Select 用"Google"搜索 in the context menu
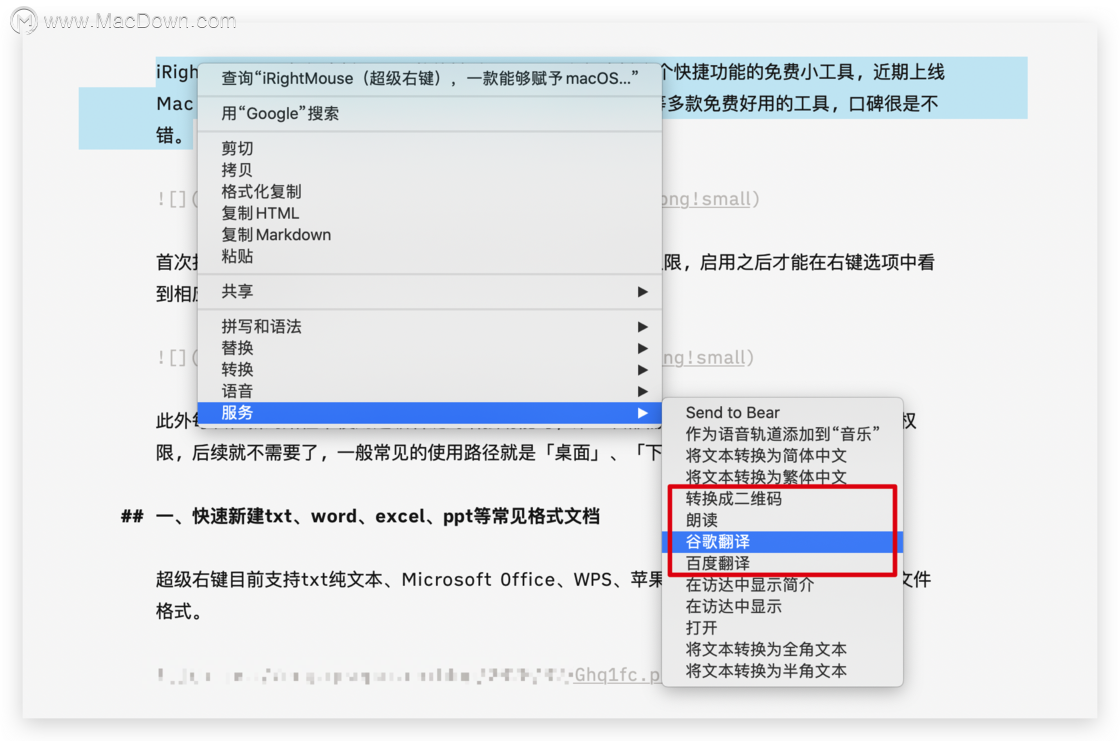 pyautogui.click(x=429, y=114)
